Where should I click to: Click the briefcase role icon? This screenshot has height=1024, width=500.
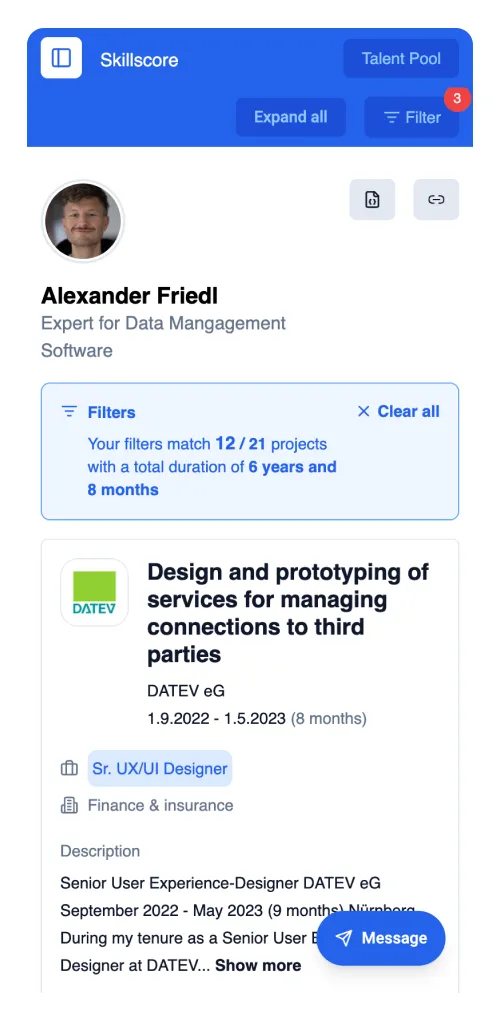[69, 769]
